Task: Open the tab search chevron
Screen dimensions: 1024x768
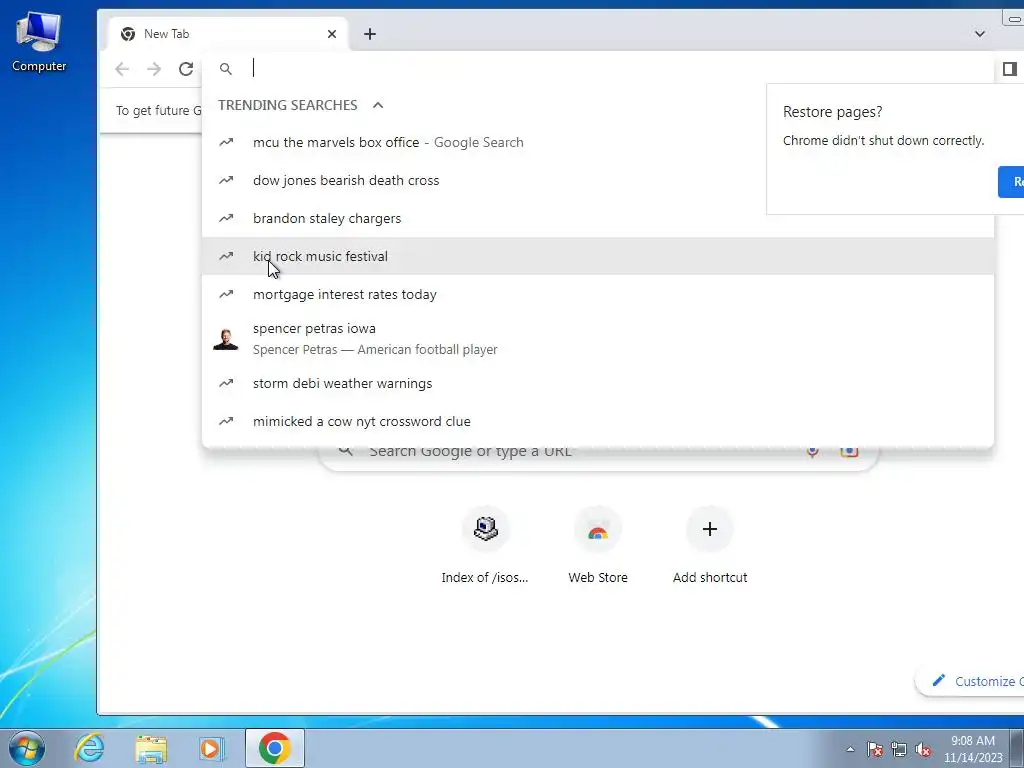Action: click(x=980, y=34)
